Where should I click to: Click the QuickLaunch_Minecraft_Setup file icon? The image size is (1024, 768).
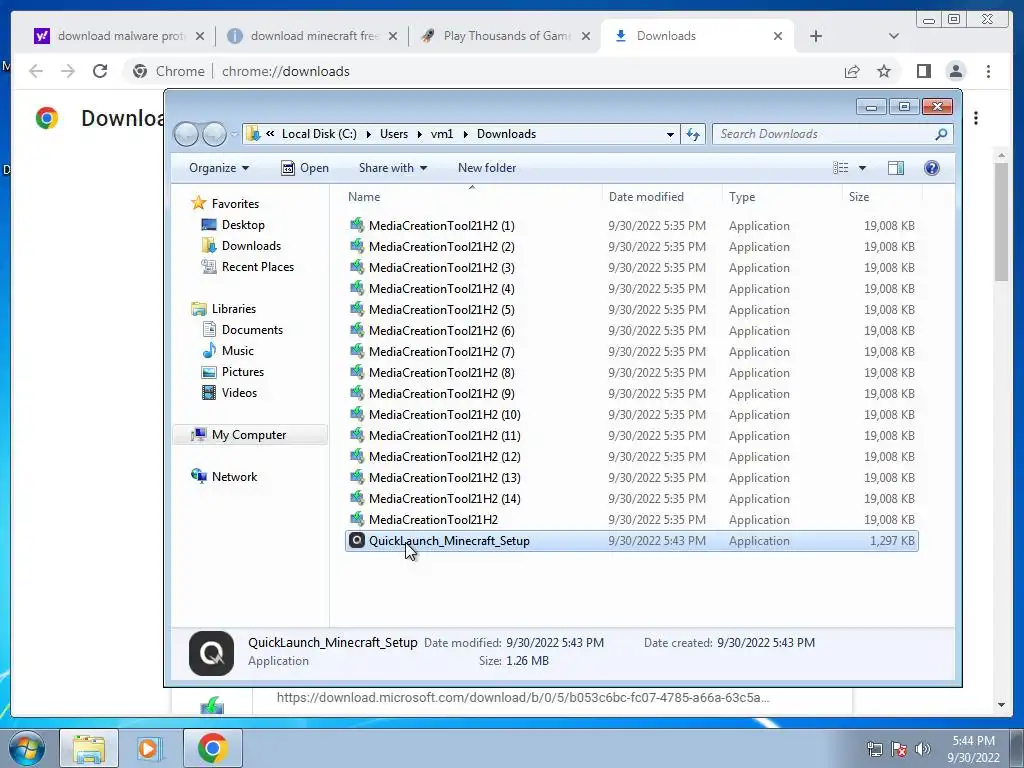pyautogui.click(x=357, y=540)
